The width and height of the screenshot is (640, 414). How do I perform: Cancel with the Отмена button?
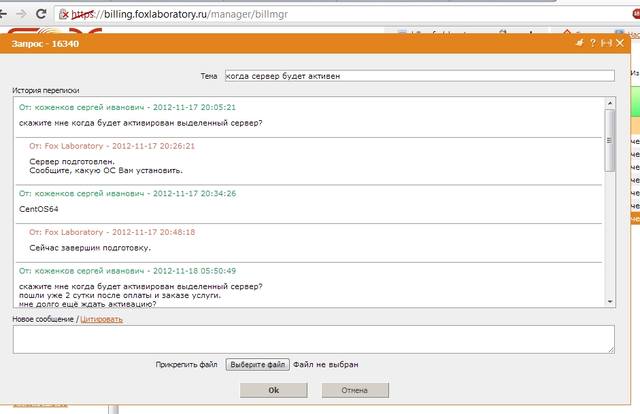point(355,390)
